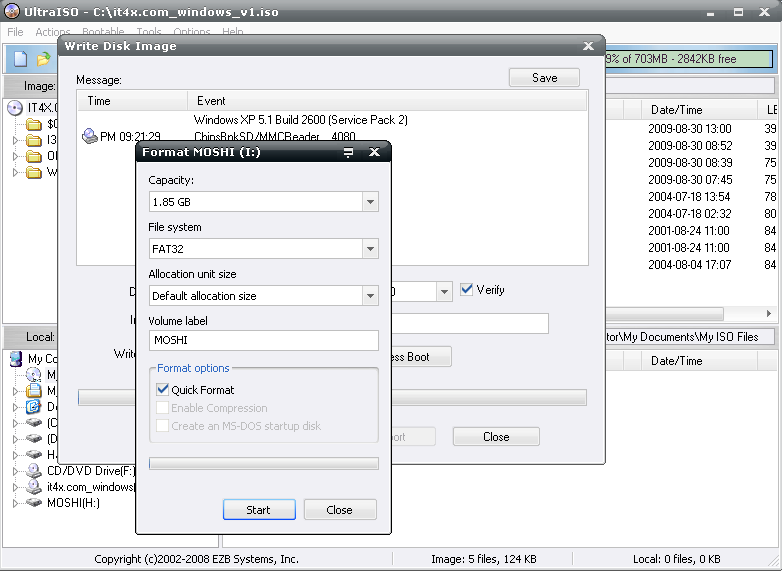The image size is (782, 571).
Task: Click title-bar button left of X in Format dialog
Action: [x=348, y=153]
